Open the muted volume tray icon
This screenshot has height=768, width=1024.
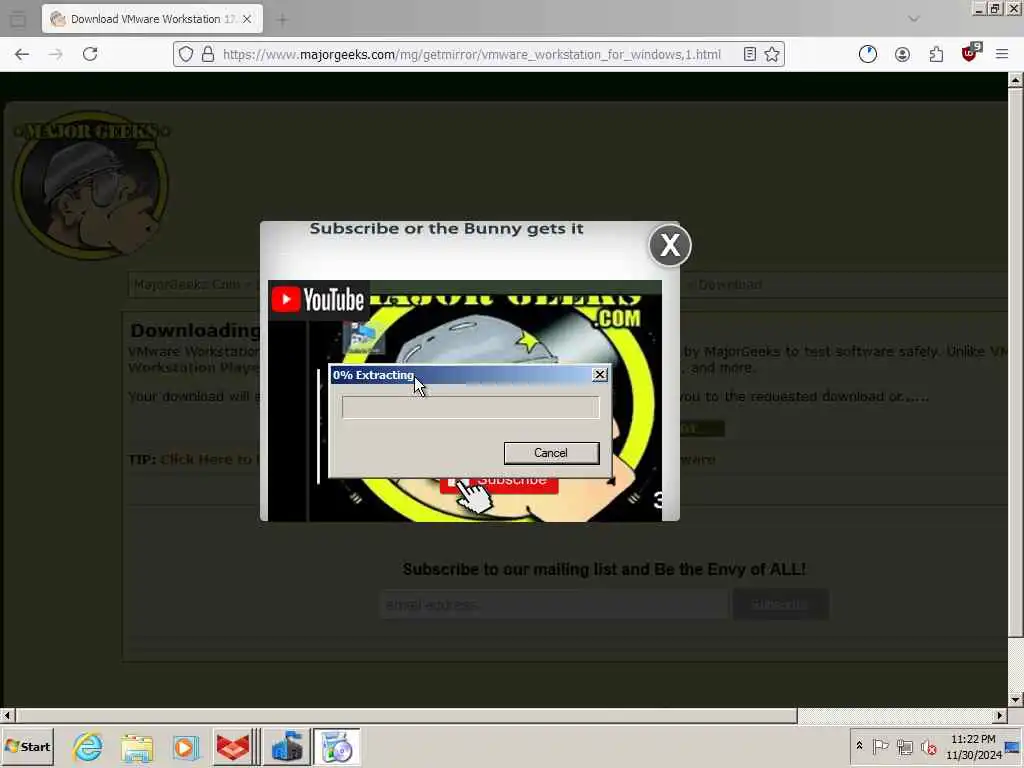929,746
